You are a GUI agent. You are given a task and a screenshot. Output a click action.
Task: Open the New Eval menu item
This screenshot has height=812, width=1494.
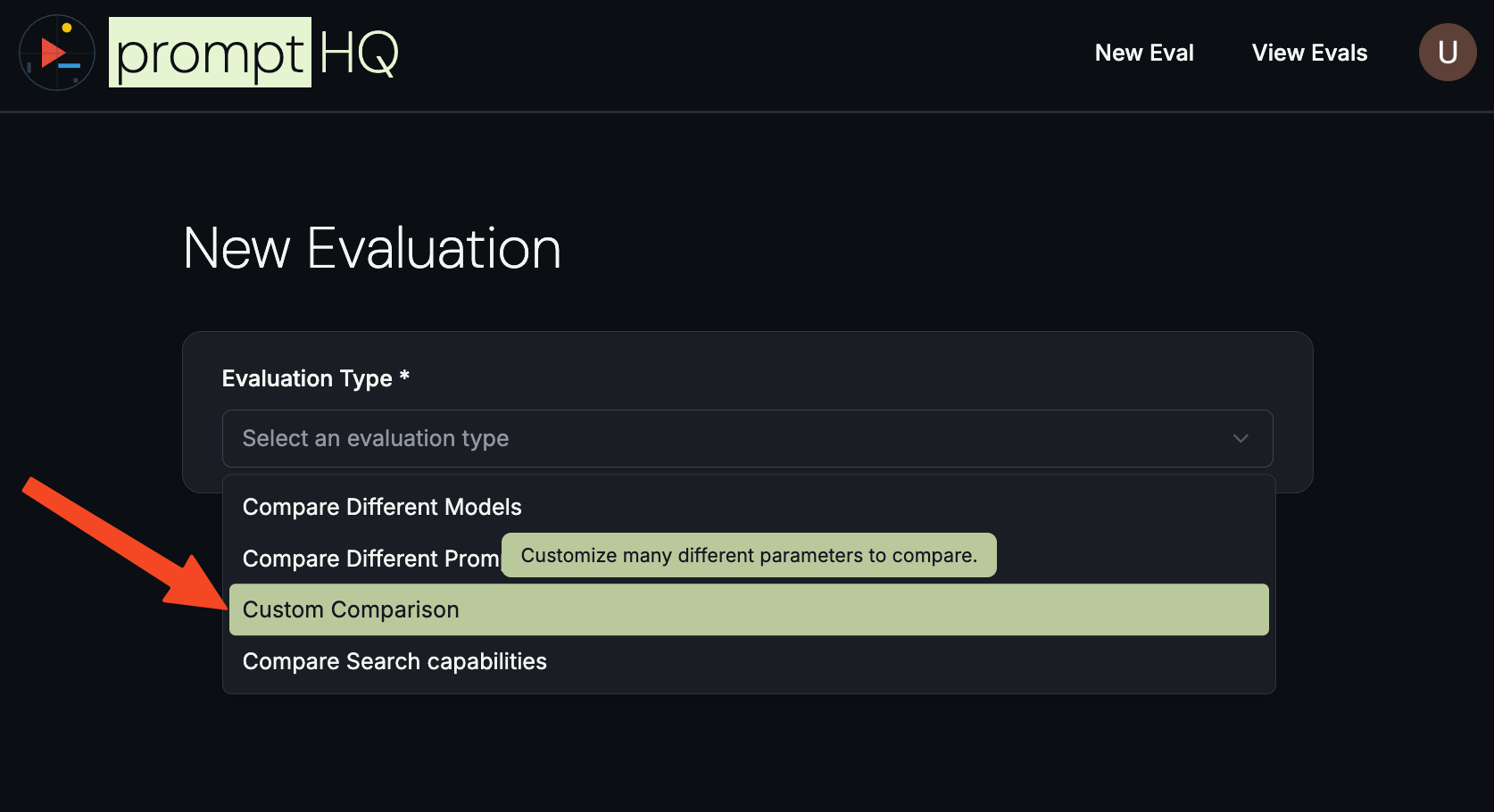tap(1144, 53)
